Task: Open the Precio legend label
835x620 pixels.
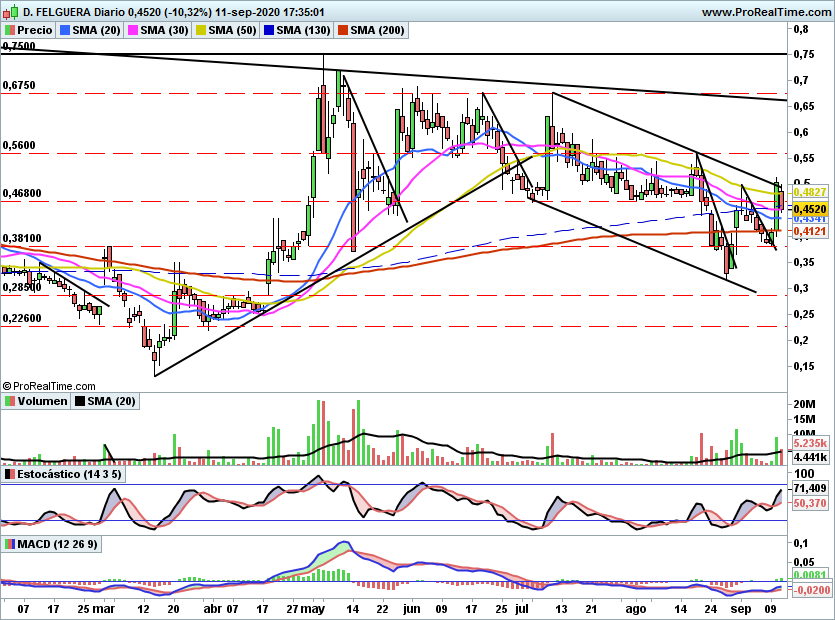Action: point(35,31)
